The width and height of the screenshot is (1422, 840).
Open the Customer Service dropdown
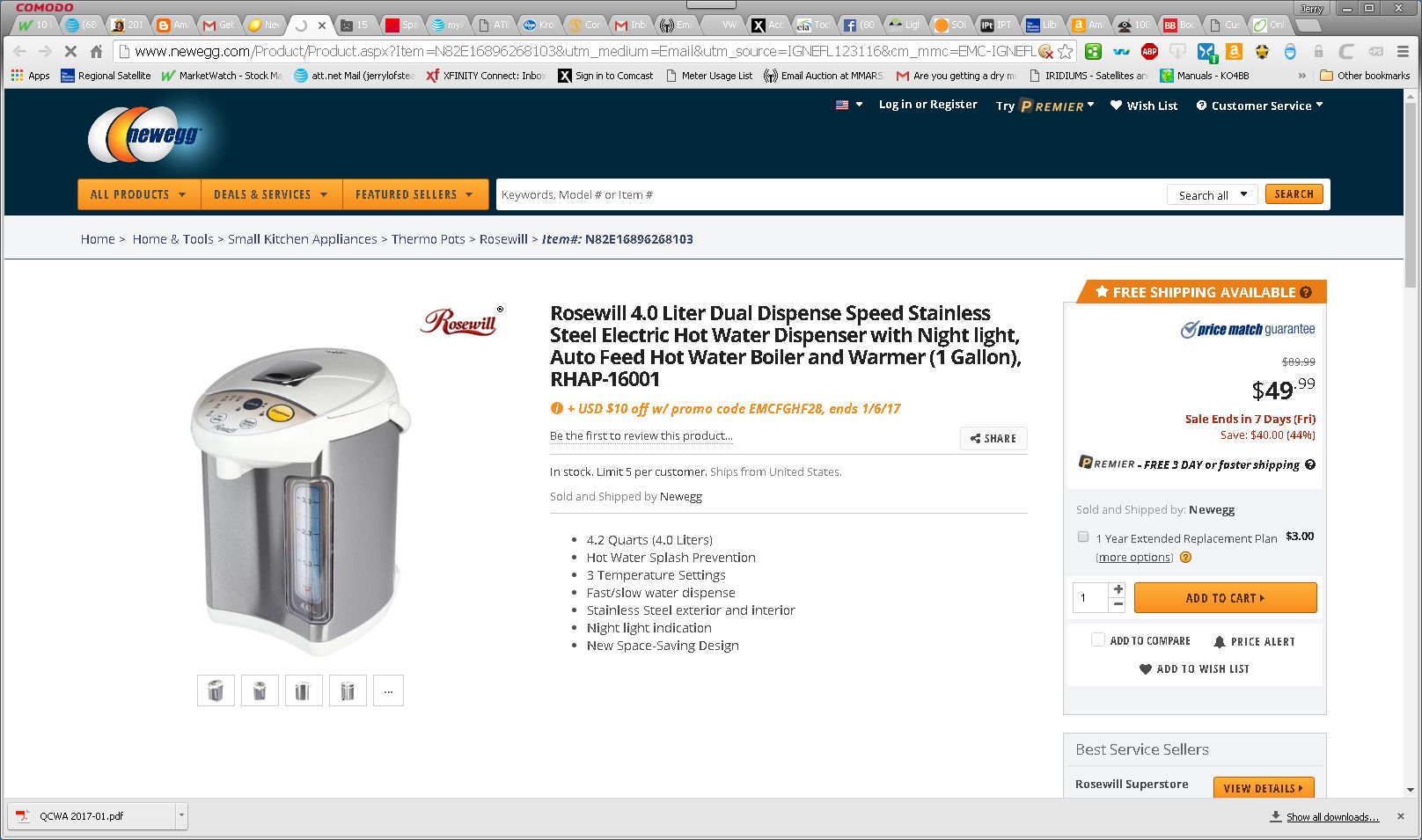[1259, 106]
